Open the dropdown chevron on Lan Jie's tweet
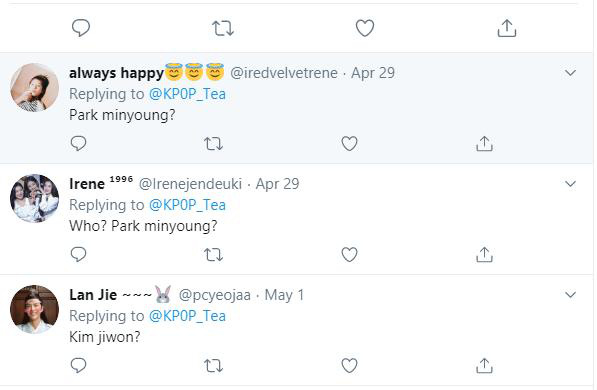The image size is (597, 390). pos(570,295)
